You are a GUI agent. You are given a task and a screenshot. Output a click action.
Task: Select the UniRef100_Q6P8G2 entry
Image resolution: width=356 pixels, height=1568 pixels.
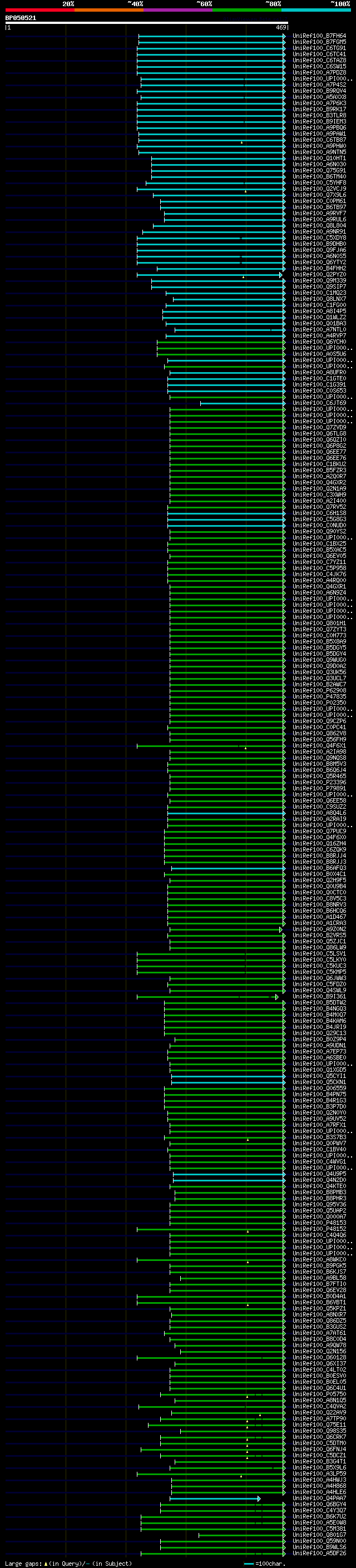tap(319, 446)
